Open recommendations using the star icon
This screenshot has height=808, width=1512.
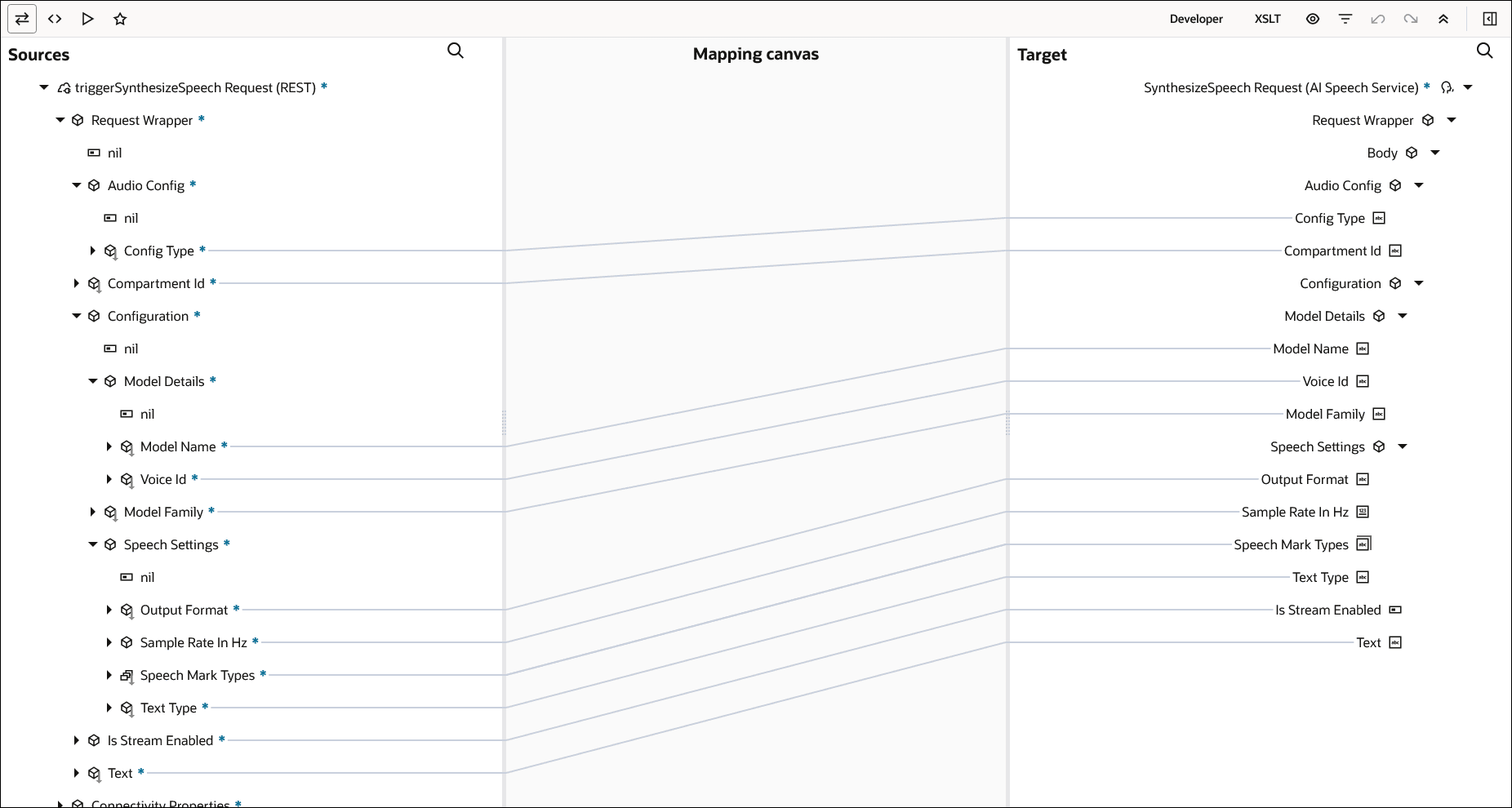(120, 19)
